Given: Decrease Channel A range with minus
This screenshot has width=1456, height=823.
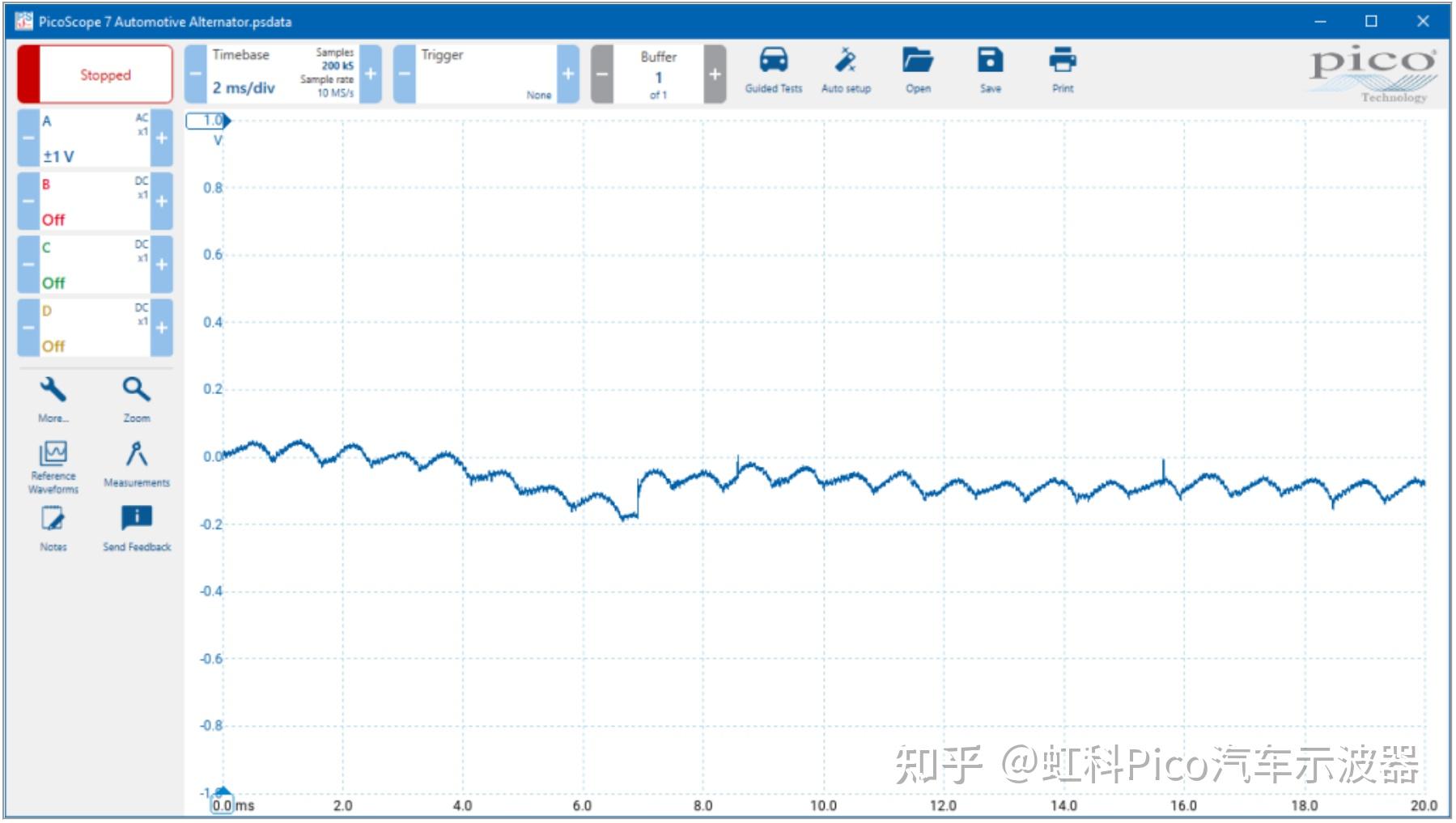Looking at the screenshot, I should tap(28, 138).
